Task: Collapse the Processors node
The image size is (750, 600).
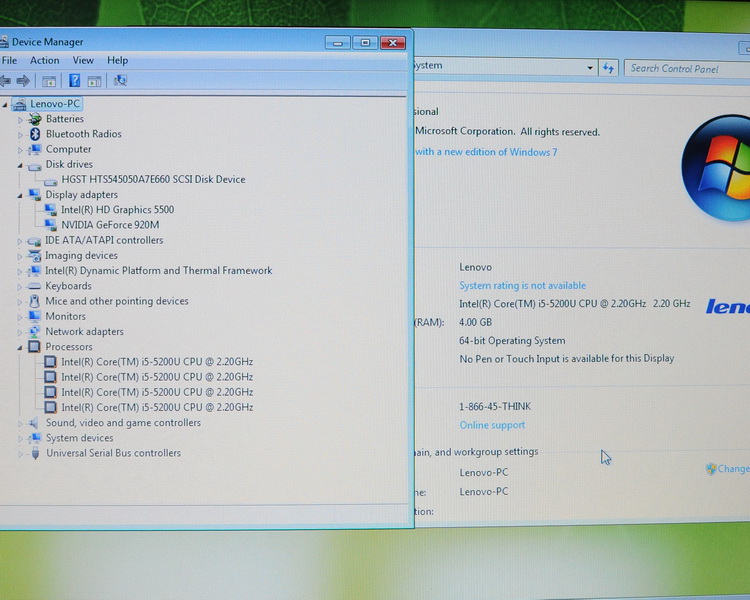Action: (20, 348)
